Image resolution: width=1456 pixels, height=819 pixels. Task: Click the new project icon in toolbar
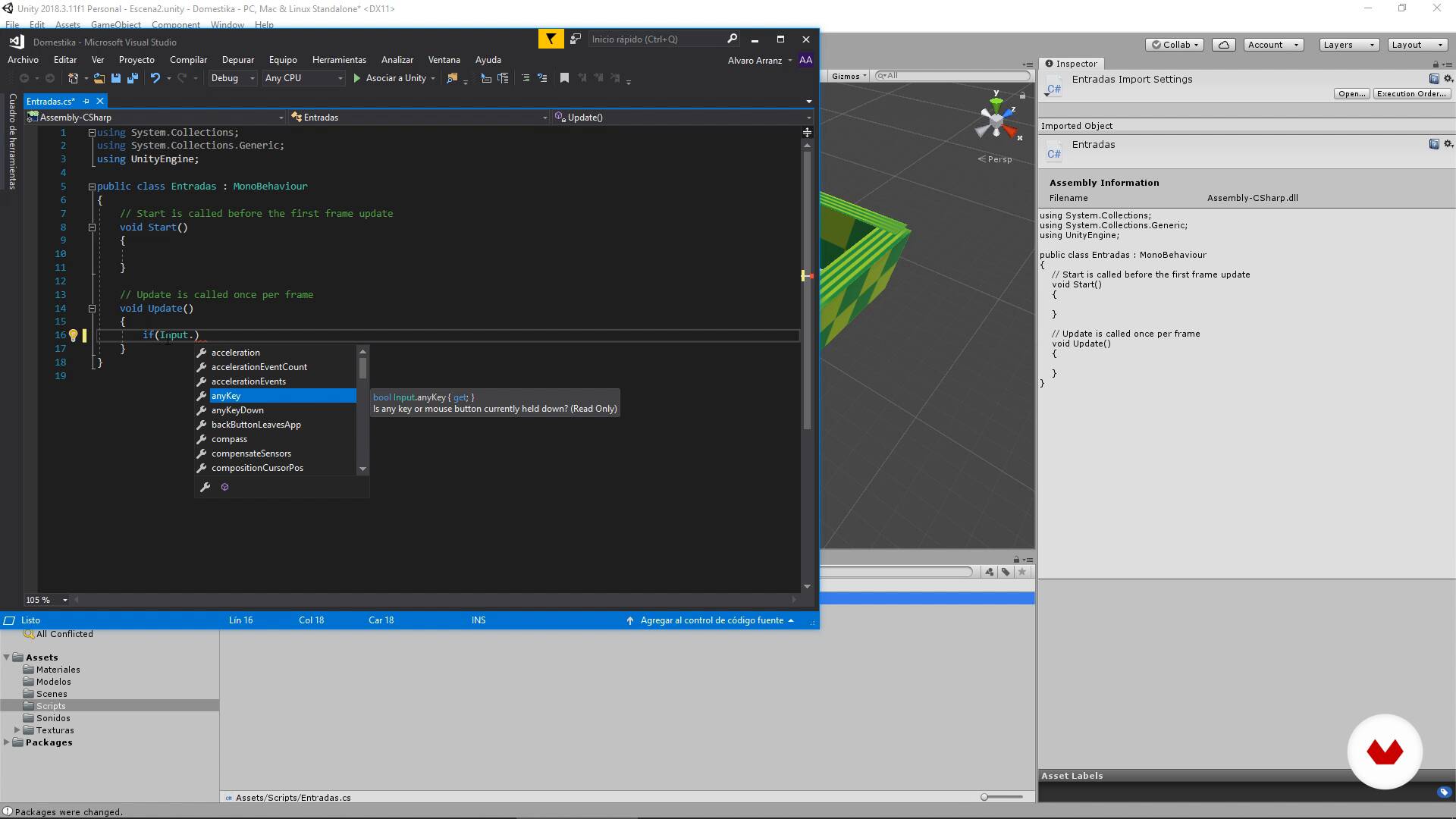[74, 78]
